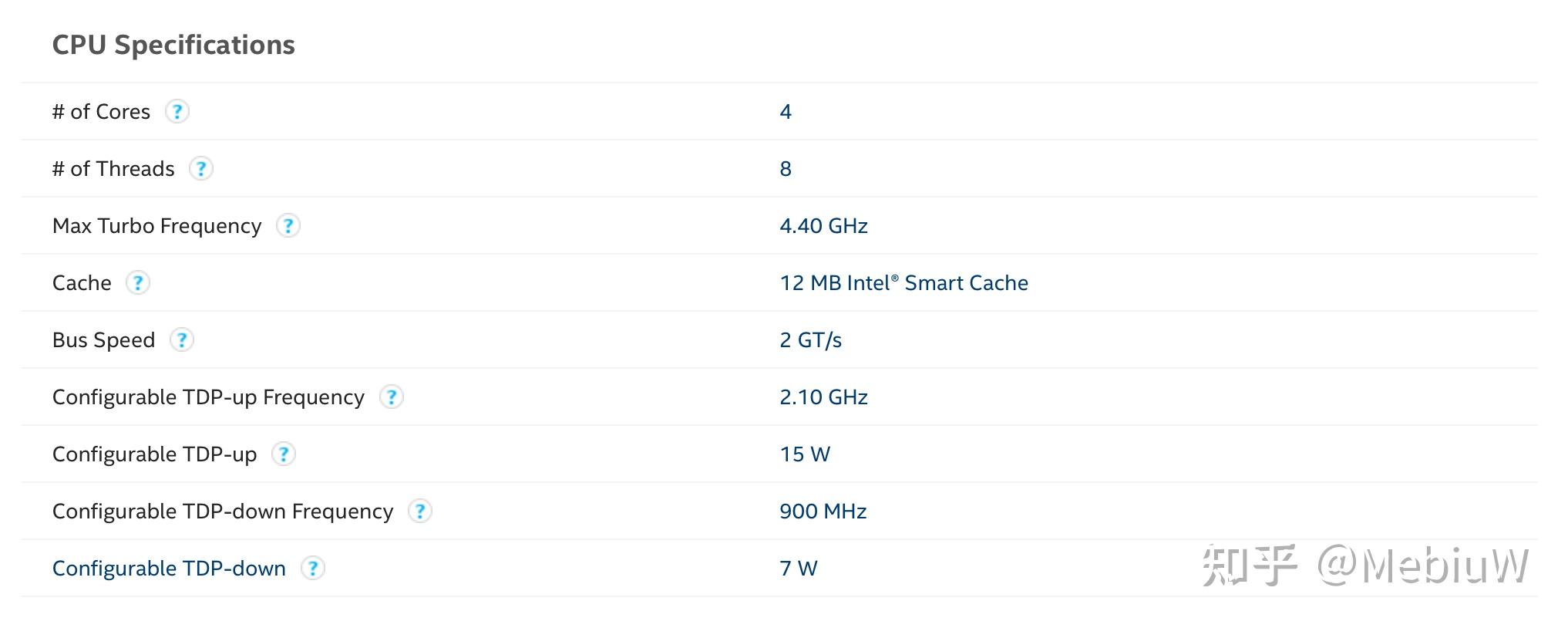Click the thread count value 8
The height and width of the screenshot is (628, 1568).
click(x=786, y=169)
